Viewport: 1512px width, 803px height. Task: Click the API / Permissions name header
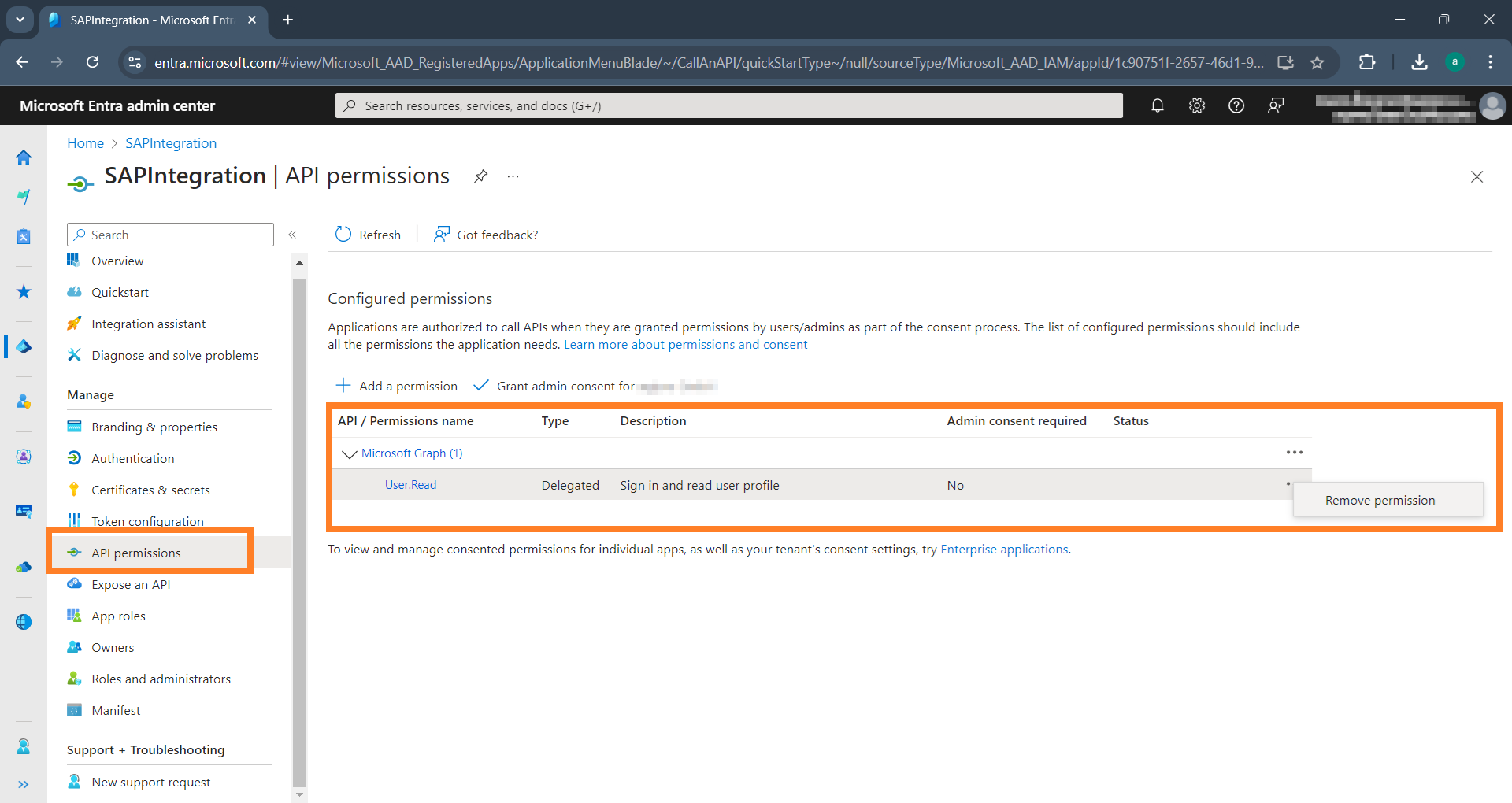pyautogui.click(x=406, y=420)
